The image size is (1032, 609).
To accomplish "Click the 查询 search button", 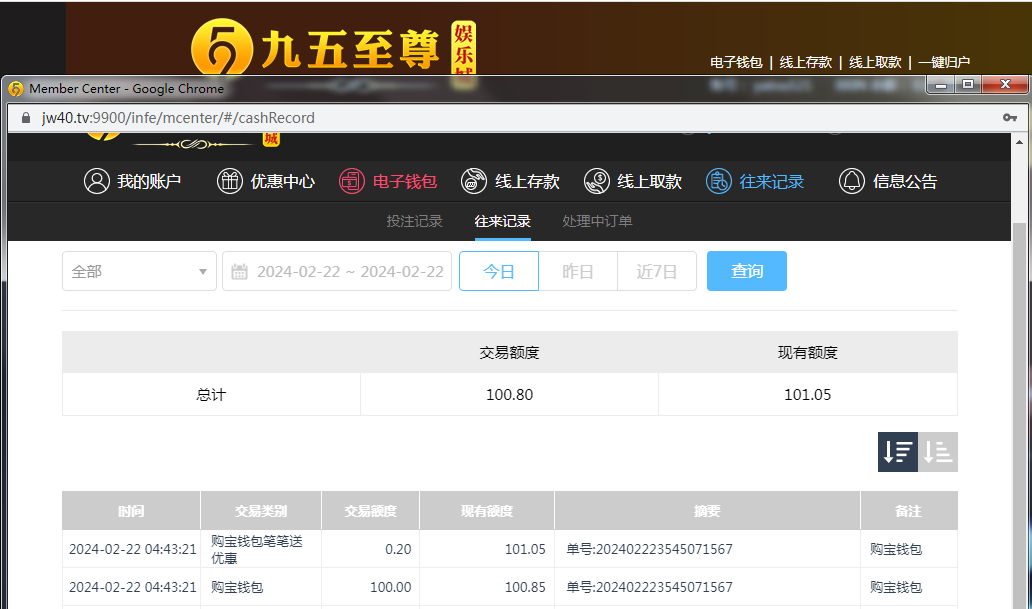I will click(747, 271).
